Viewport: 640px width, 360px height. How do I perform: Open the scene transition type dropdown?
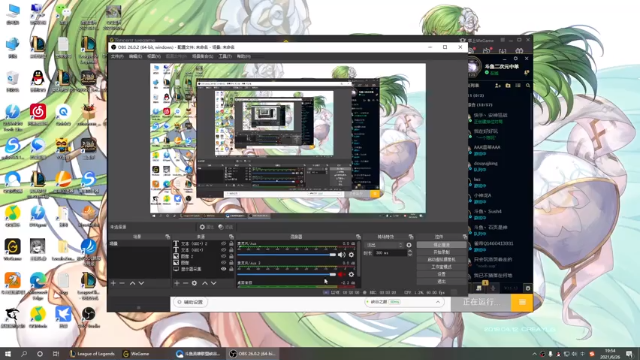point(384,245)
